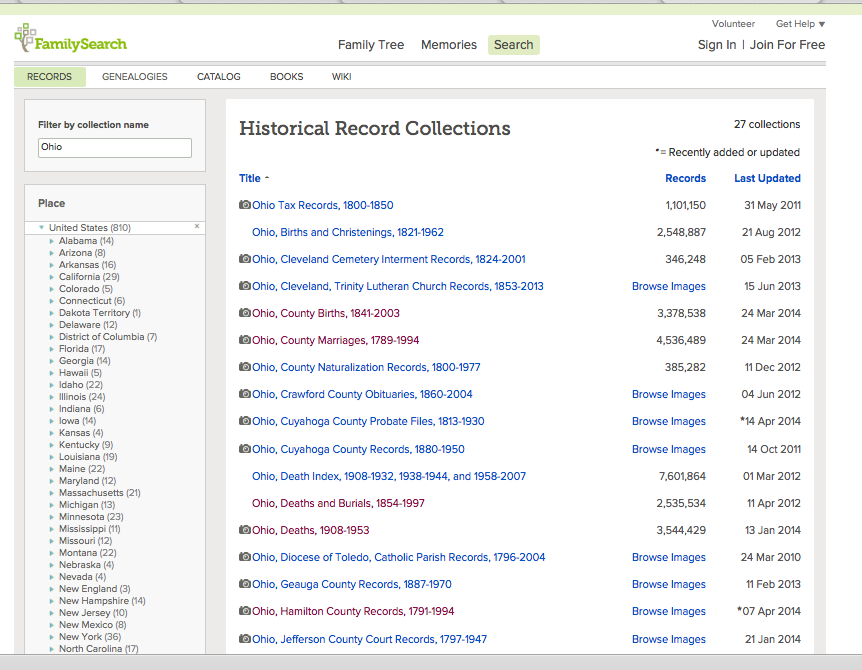This screenshot has width=862, height=670.
Task: Switch to the CATALOG tab
Action: click(x=219, y=76)
